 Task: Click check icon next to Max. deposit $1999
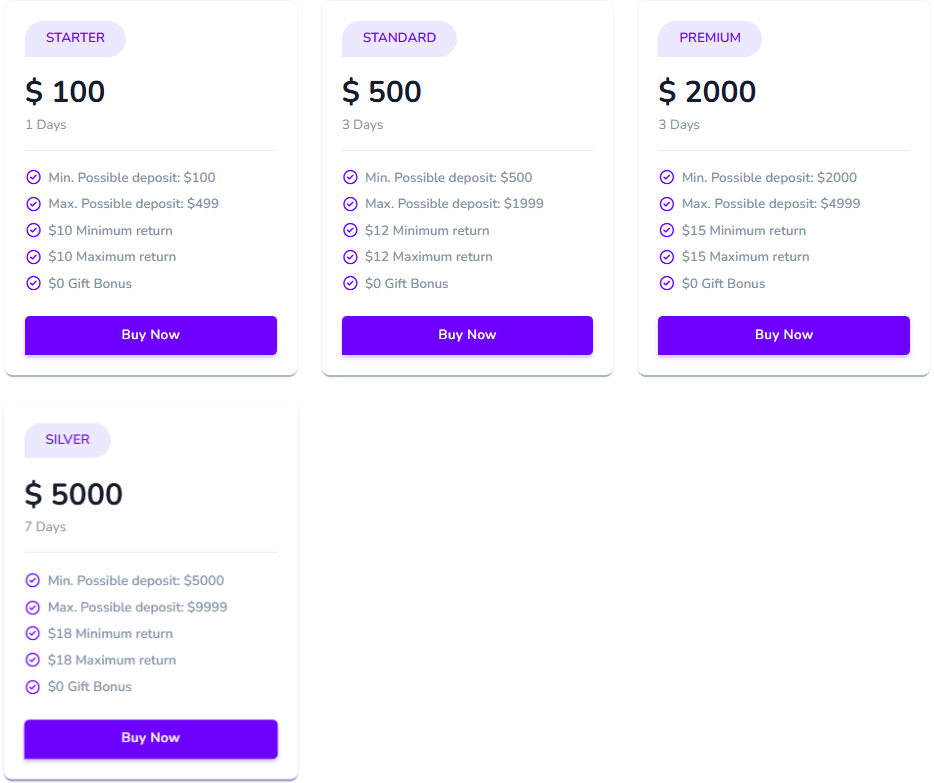coord(350,204)
